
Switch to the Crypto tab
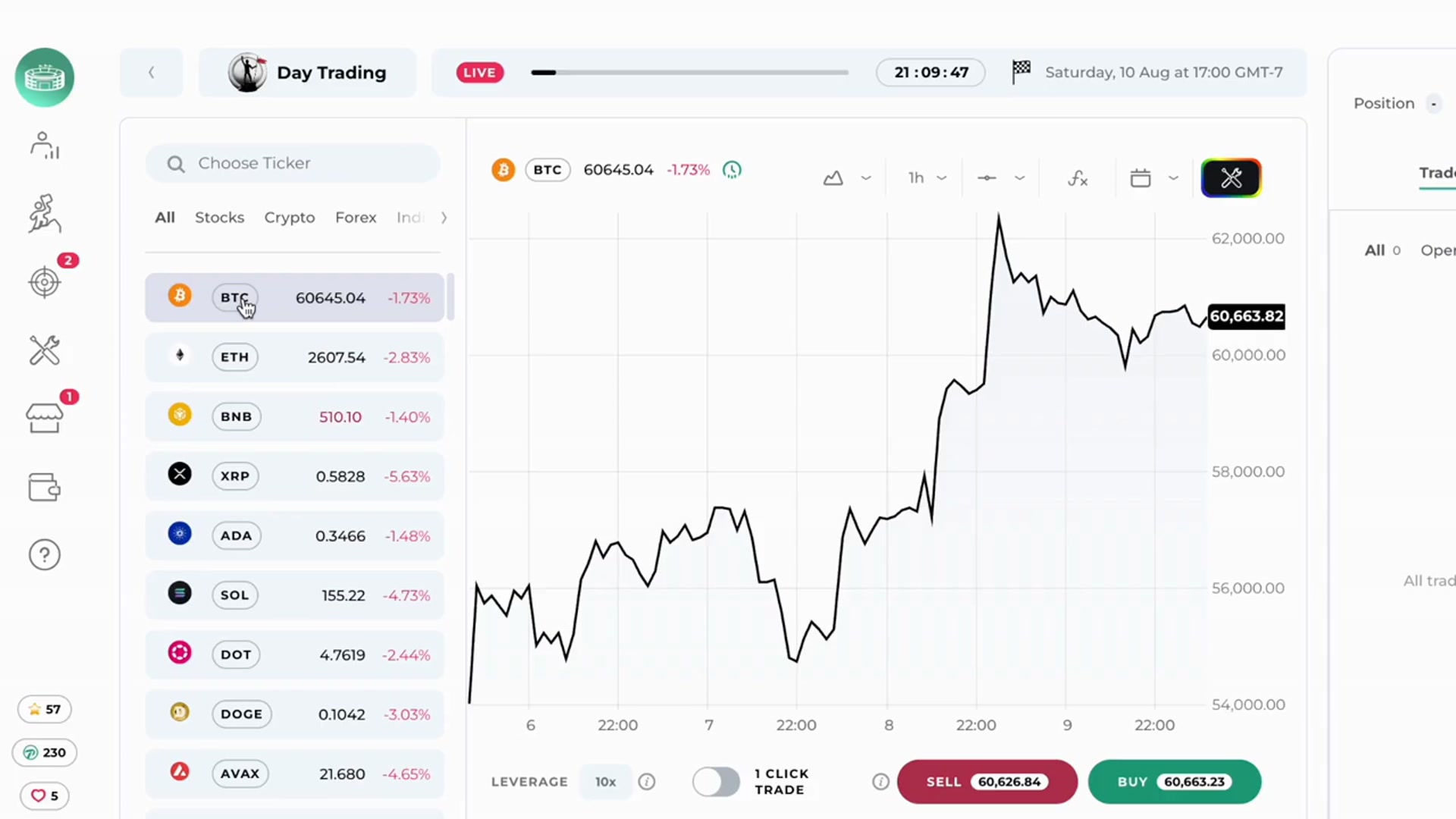(x=290, y=218)
